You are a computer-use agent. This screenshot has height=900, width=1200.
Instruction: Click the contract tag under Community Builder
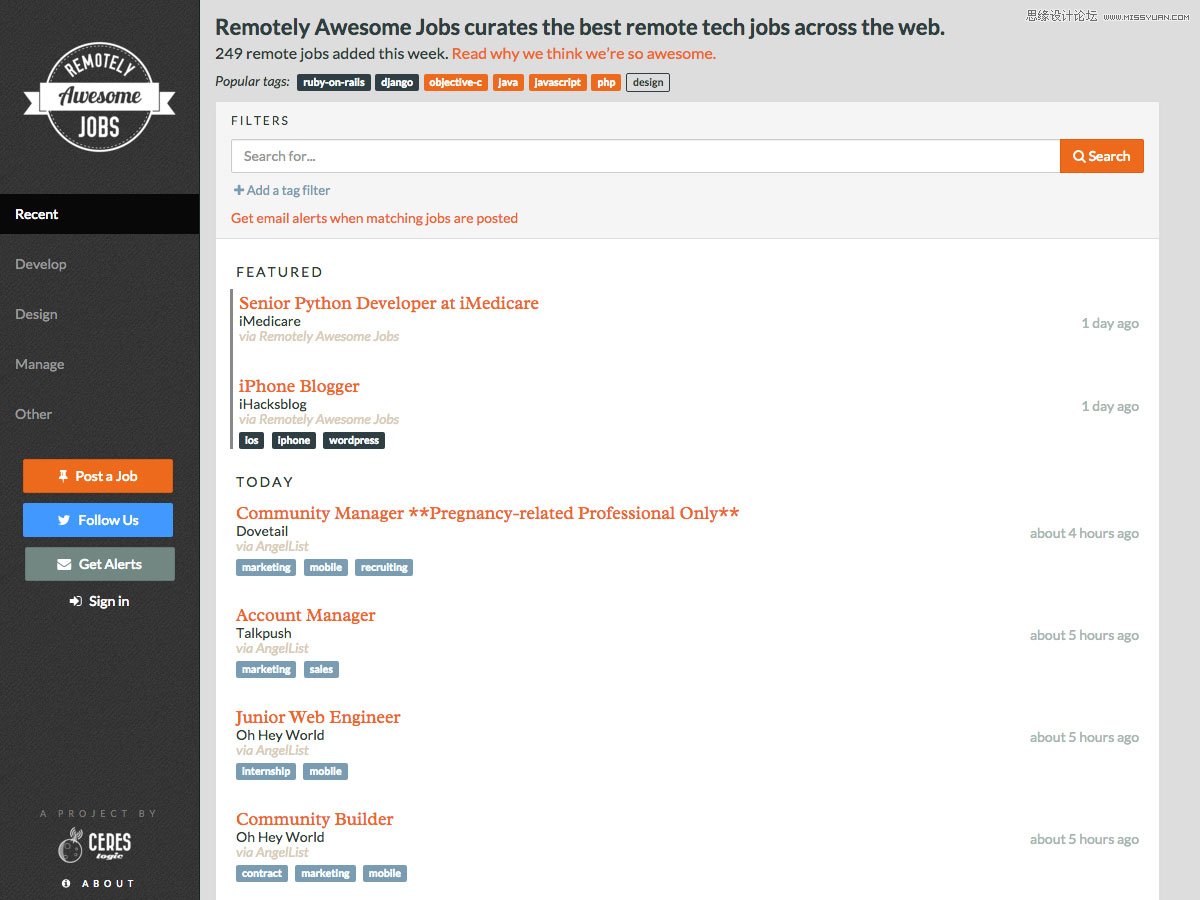pos(262,873)
